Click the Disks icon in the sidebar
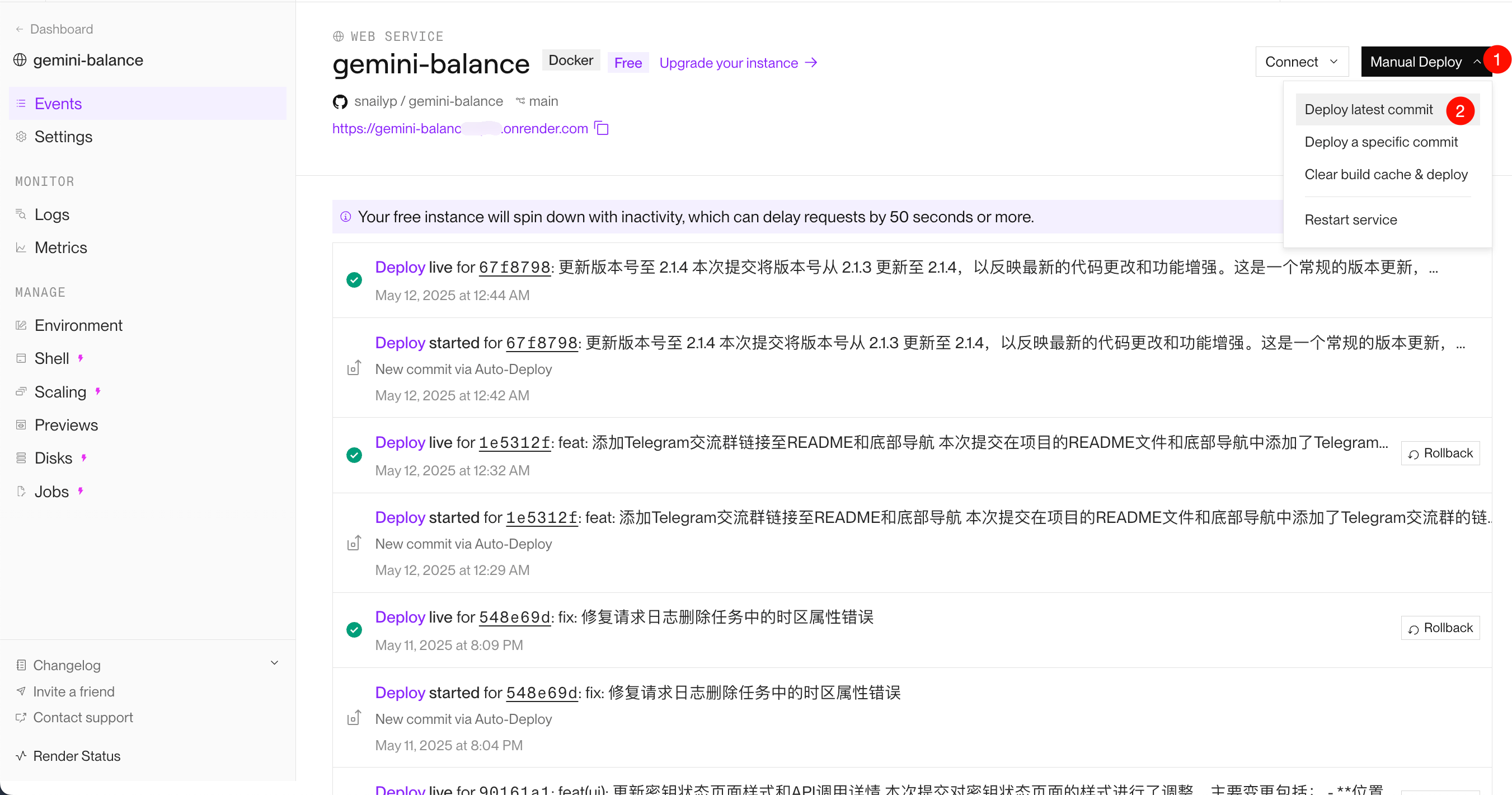The image size is (1512, 795). pyautogui.click(x=21, y=458)
